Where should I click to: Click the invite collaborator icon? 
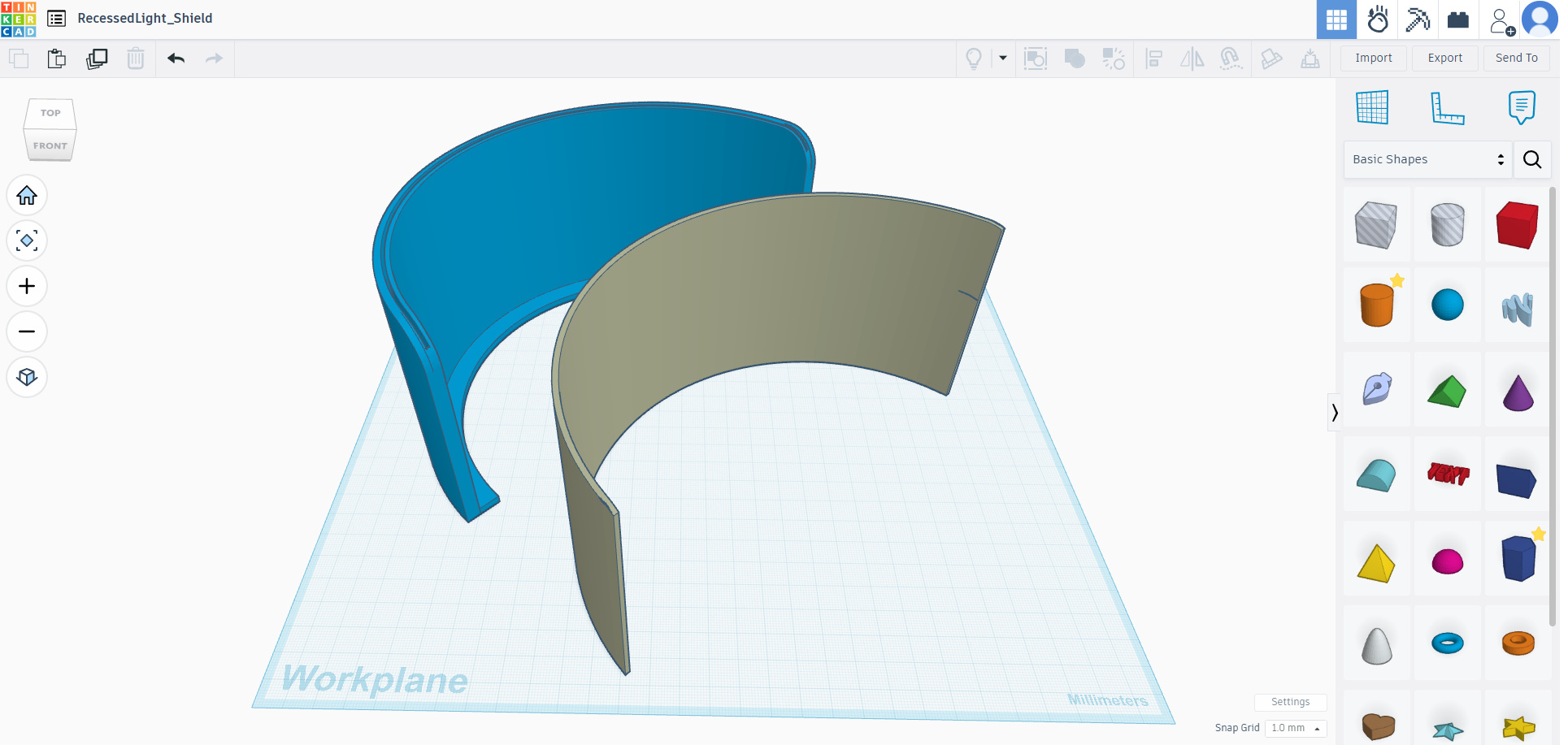pyautogui.click(x=1502, y=21)
